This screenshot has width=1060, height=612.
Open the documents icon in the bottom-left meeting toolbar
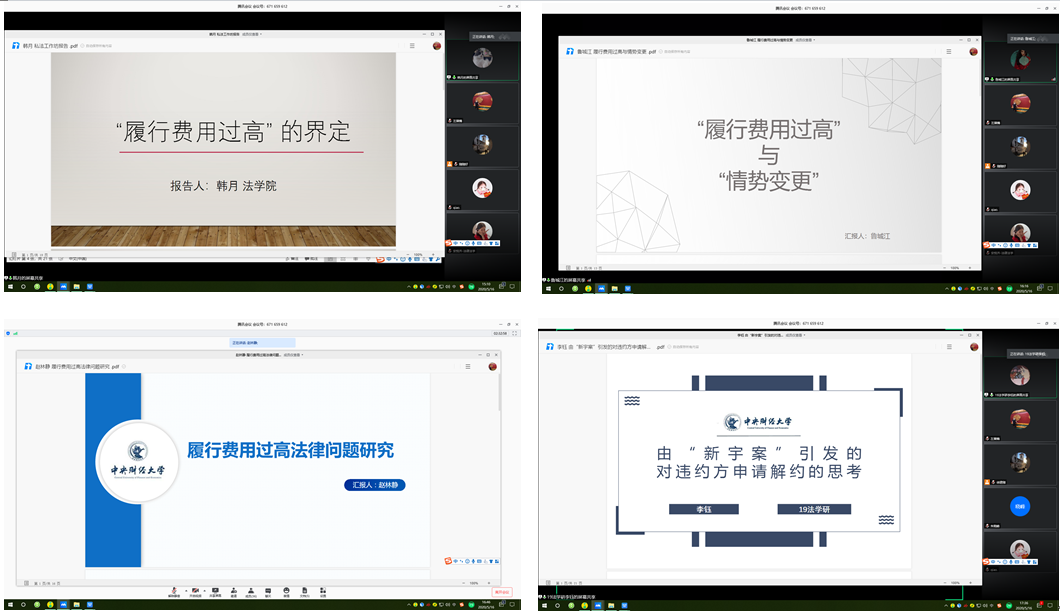(x=304, y=591)
